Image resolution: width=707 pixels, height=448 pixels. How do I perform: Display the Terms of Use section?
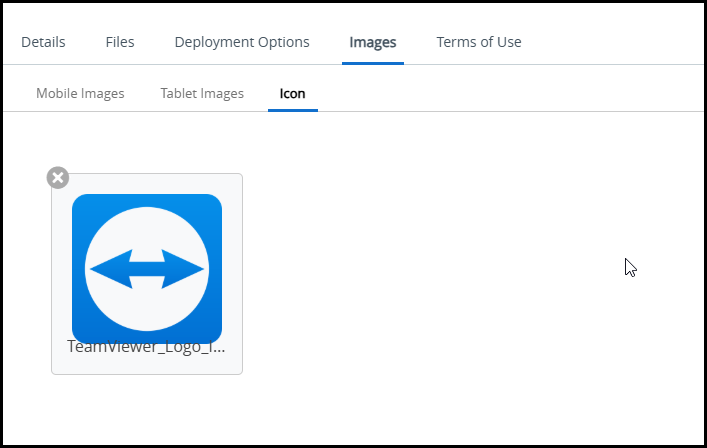[x=478, y=42]
